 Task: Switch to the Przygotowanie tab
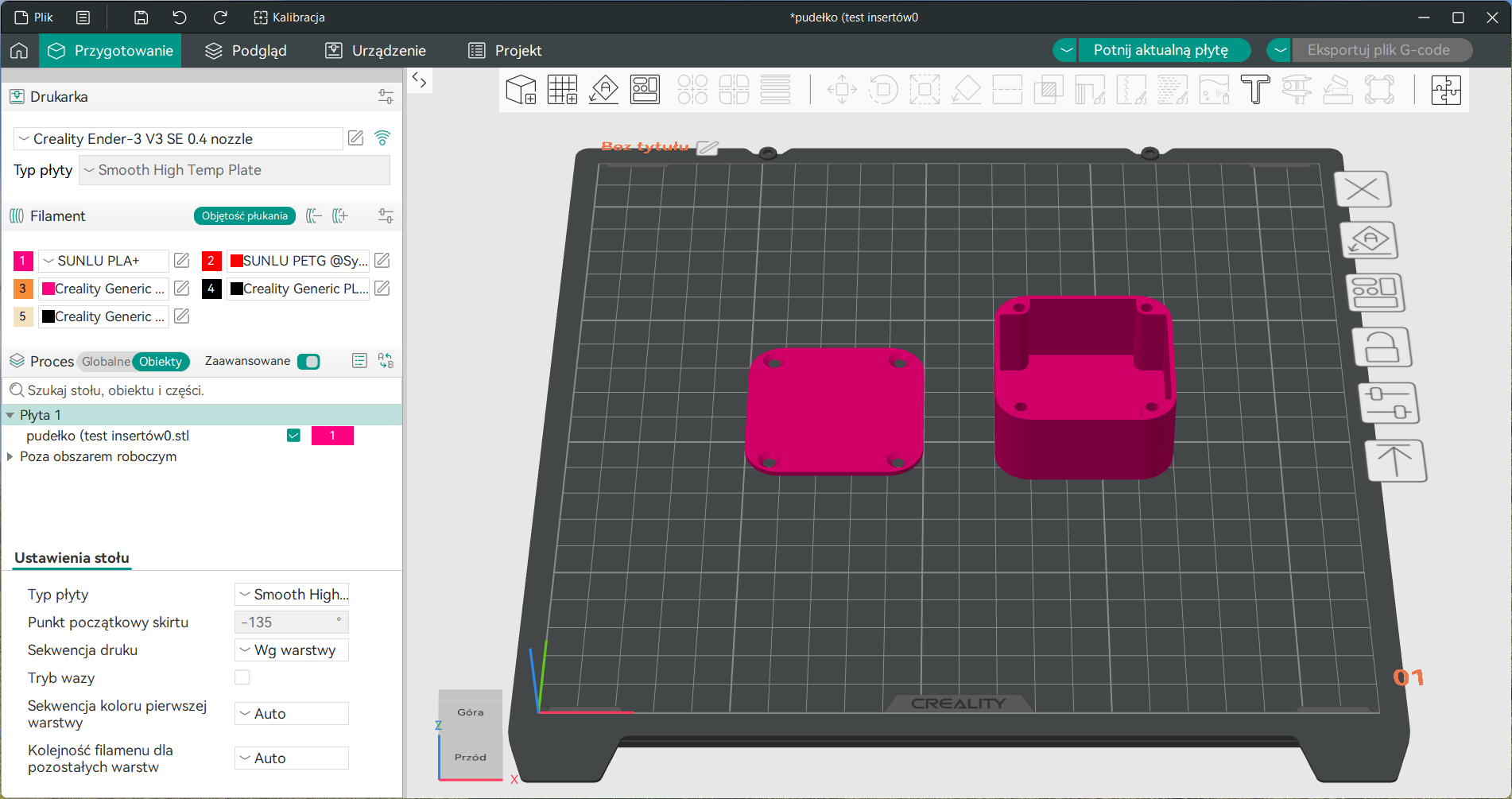coord(110,51)
